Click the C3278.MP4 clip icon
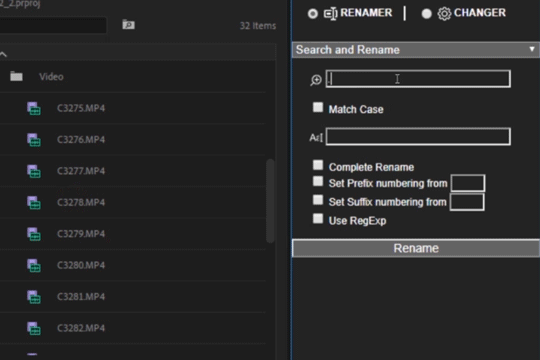Viewport: 540px width, 360px height. coord(34,202)
